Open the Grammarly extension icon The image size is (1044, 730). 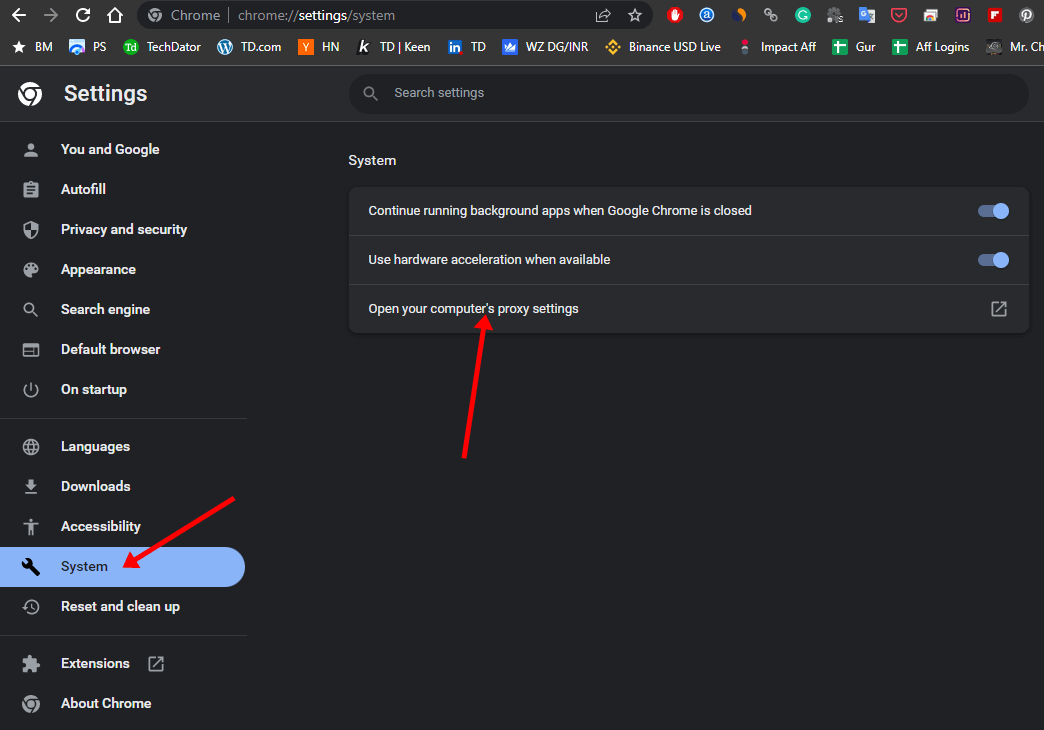(x=802, y=15)
